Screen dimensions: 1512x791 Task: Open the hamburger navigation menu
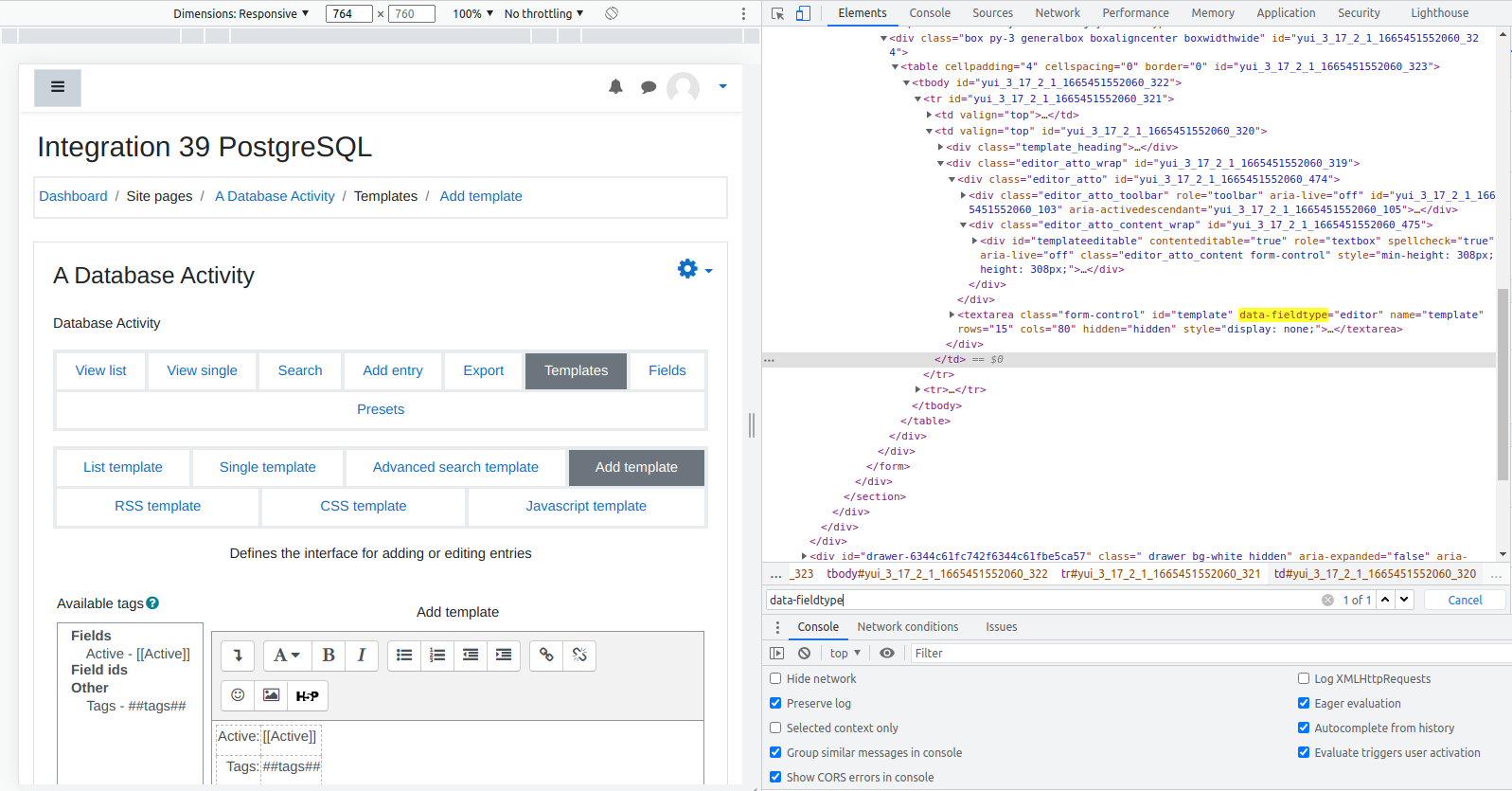click(58, 87)
